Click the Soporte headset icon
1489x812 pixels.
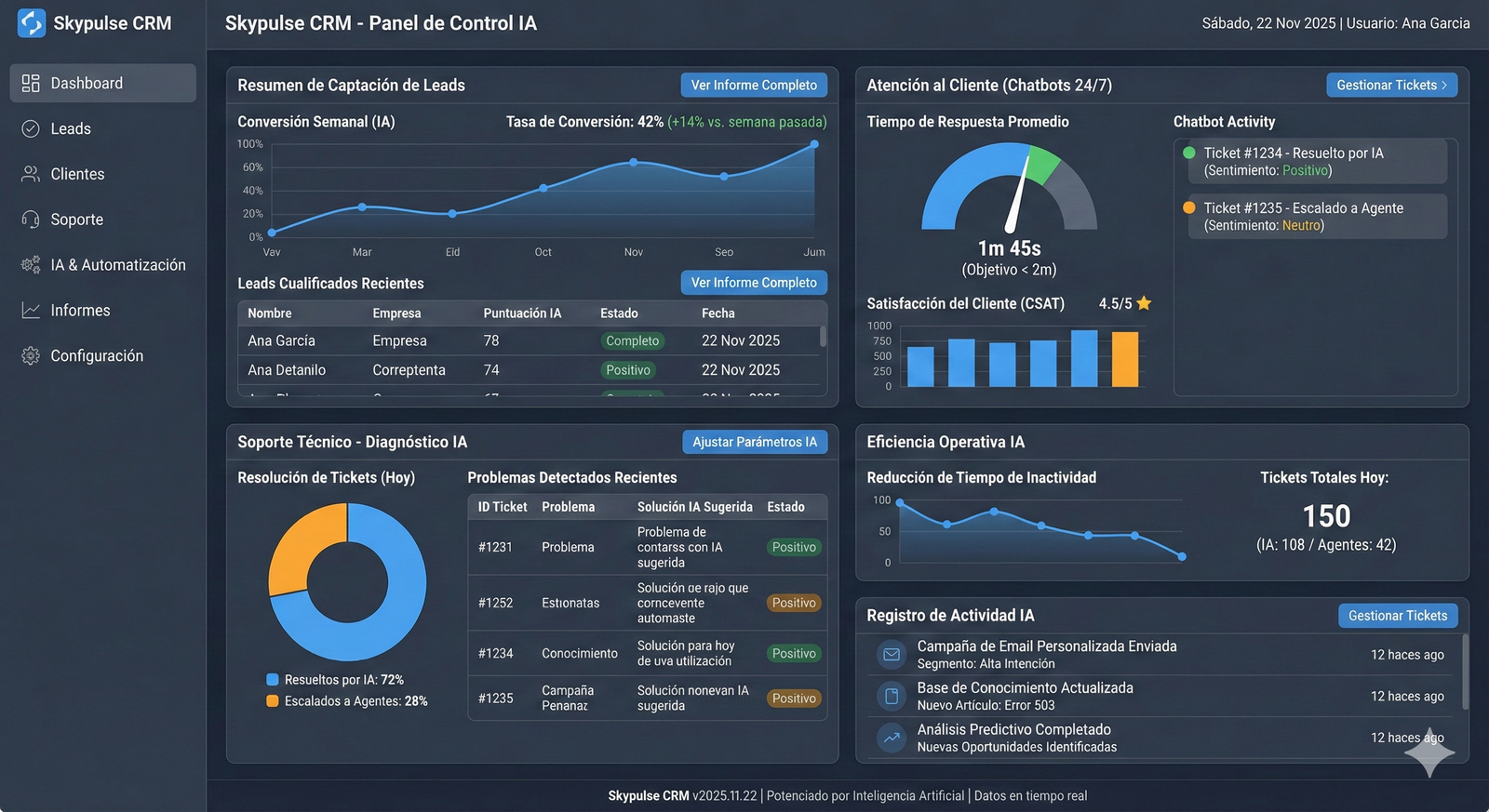point(31,220)
